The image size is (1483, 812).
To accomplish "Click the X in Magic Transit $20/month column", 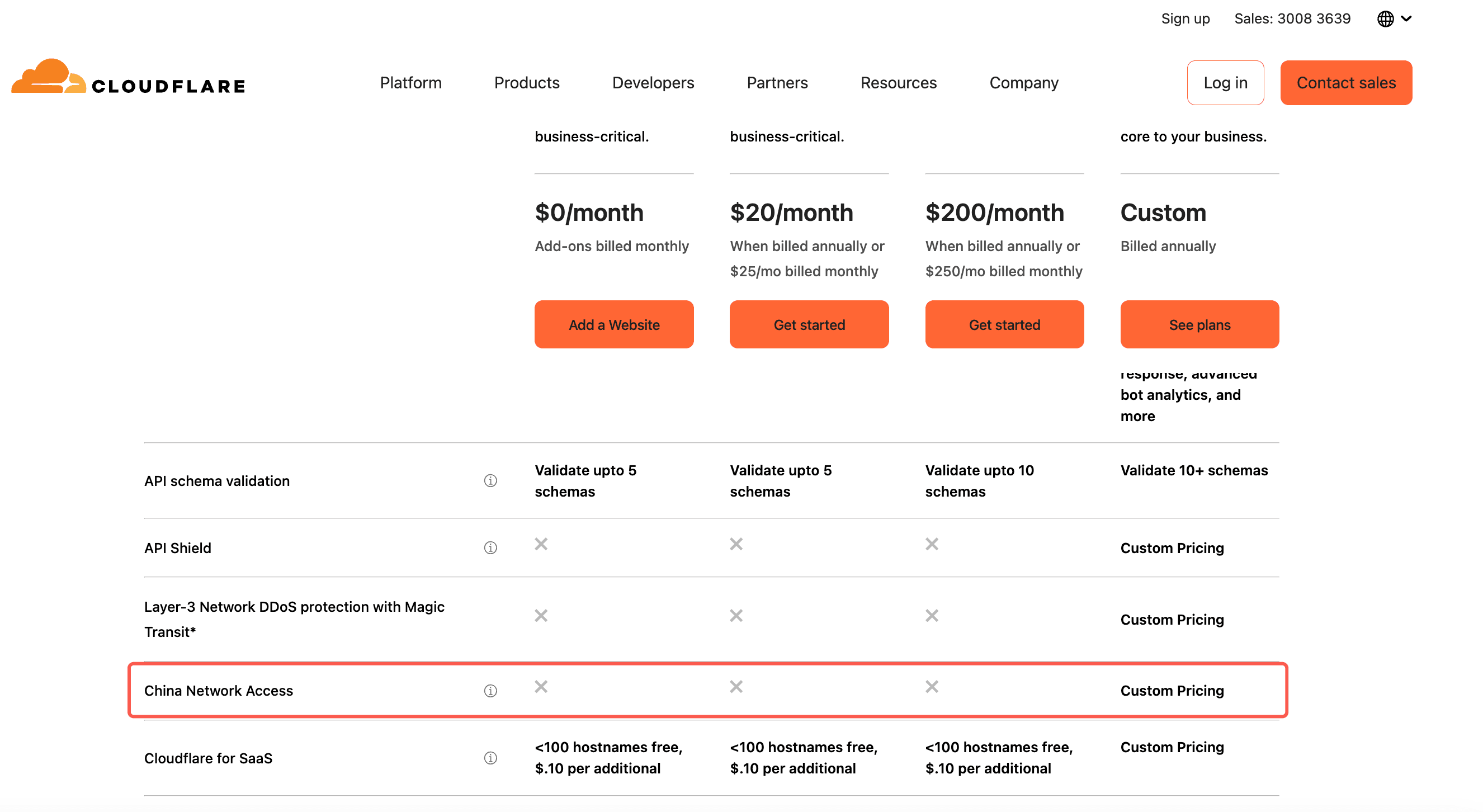I will (x=736, y=616).
